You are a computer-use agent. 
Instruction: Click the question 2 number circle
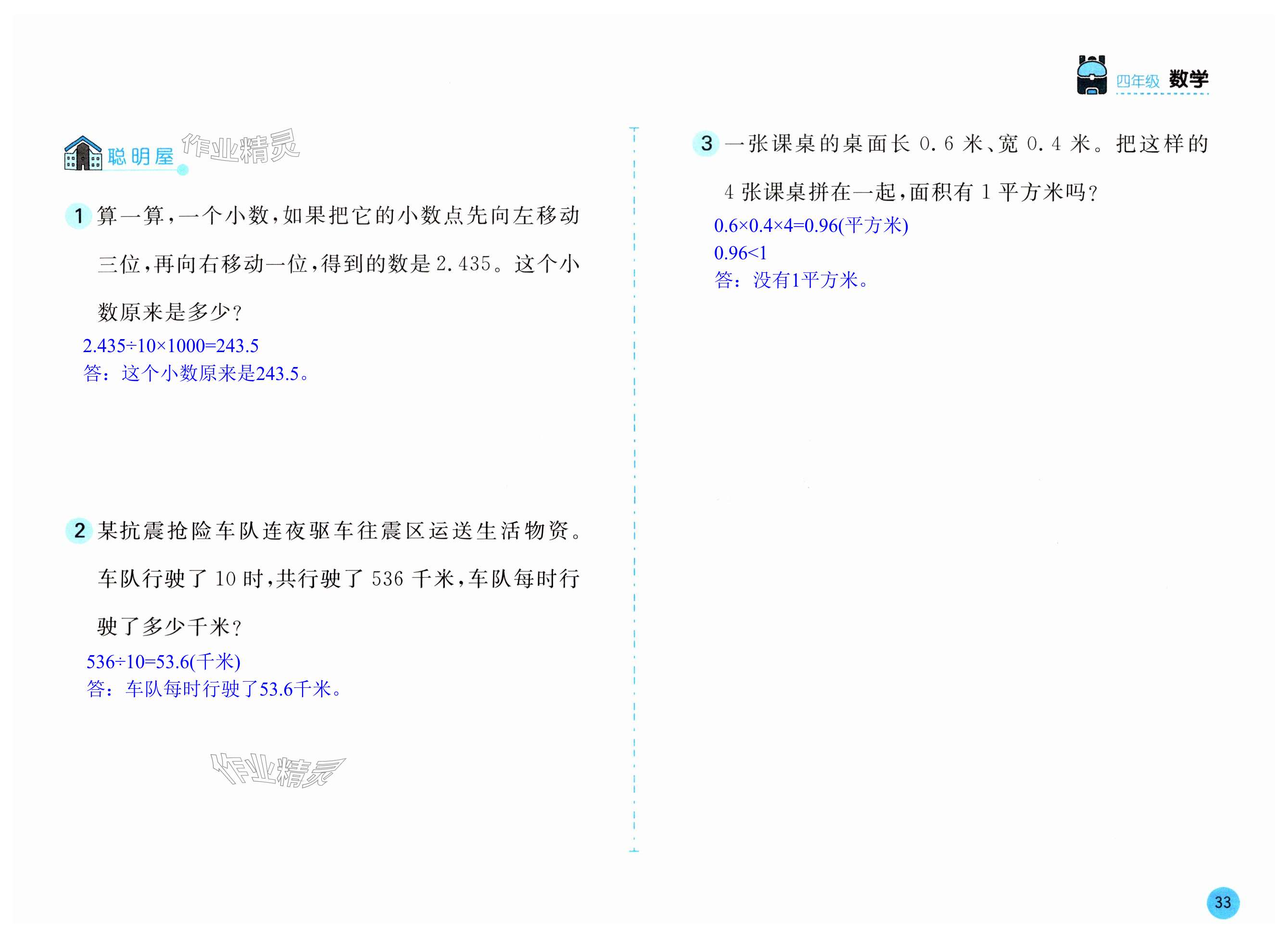point(79,531)
